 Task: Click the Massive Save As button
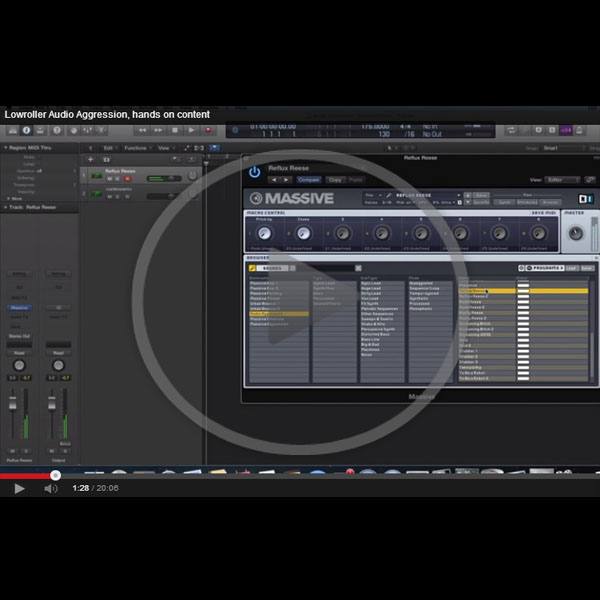click(x=481, y=202)
